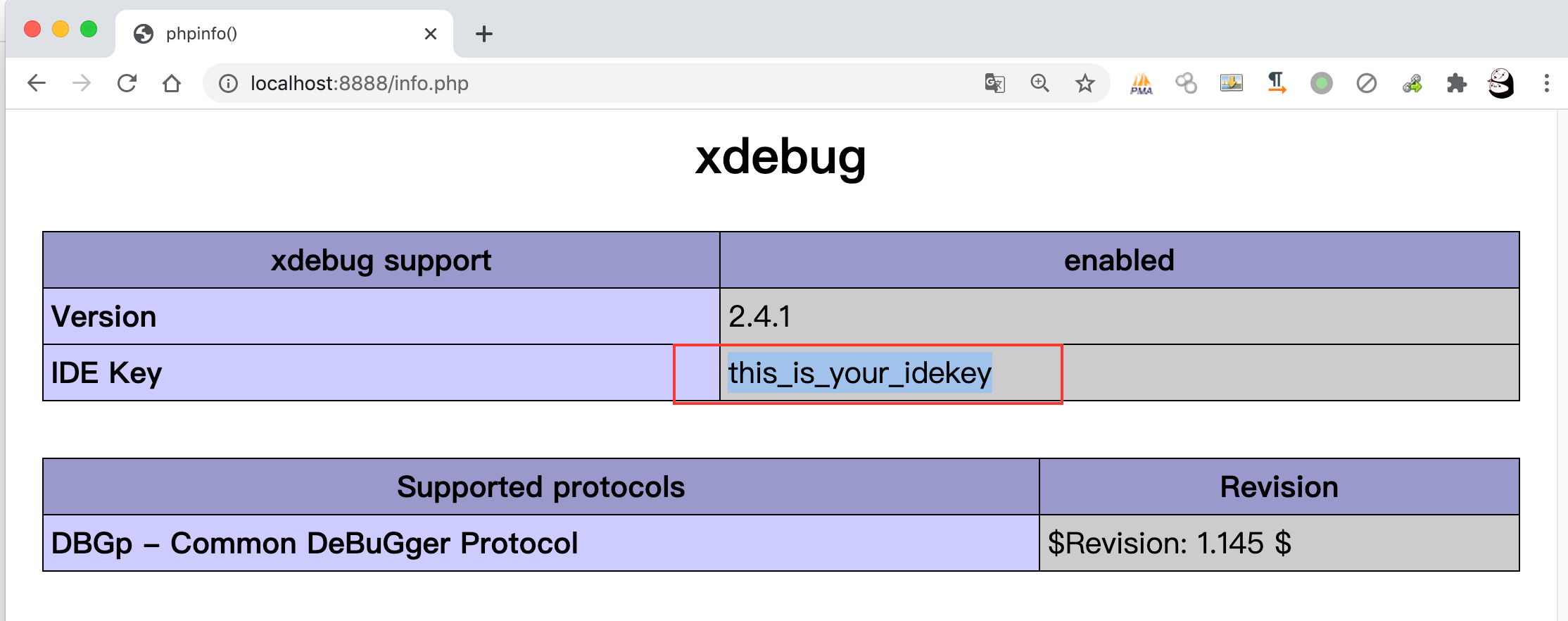
Task: Click the green circle extension icon
Action: coord(1321,83)
